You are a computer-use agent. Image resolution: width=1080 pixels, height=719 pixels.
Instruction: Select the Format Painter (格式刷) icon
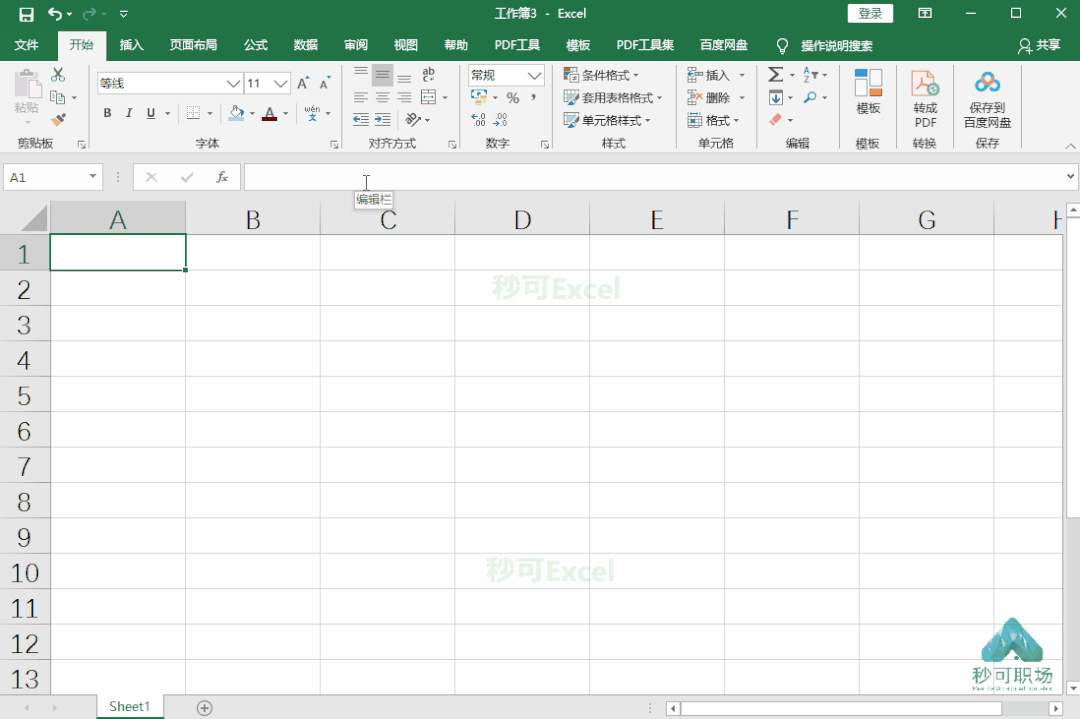[58, 120]
